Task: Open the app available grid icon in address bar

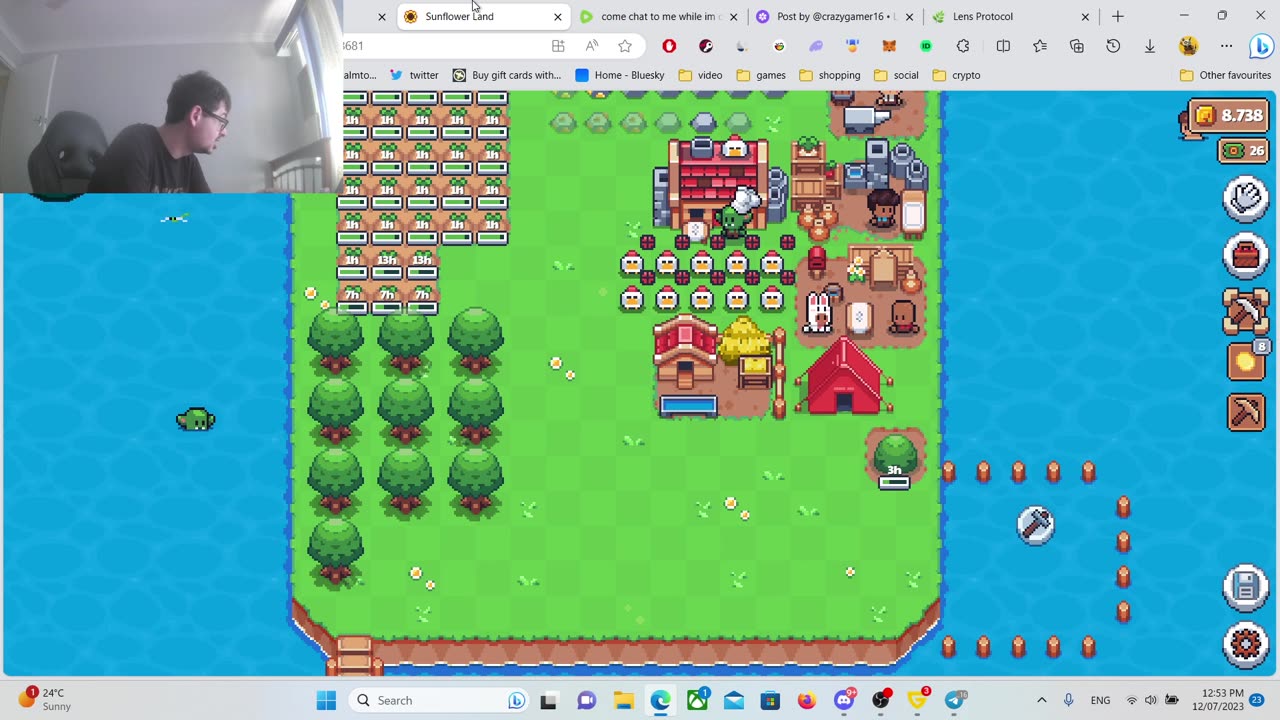Action: click(x=558, y=46)
